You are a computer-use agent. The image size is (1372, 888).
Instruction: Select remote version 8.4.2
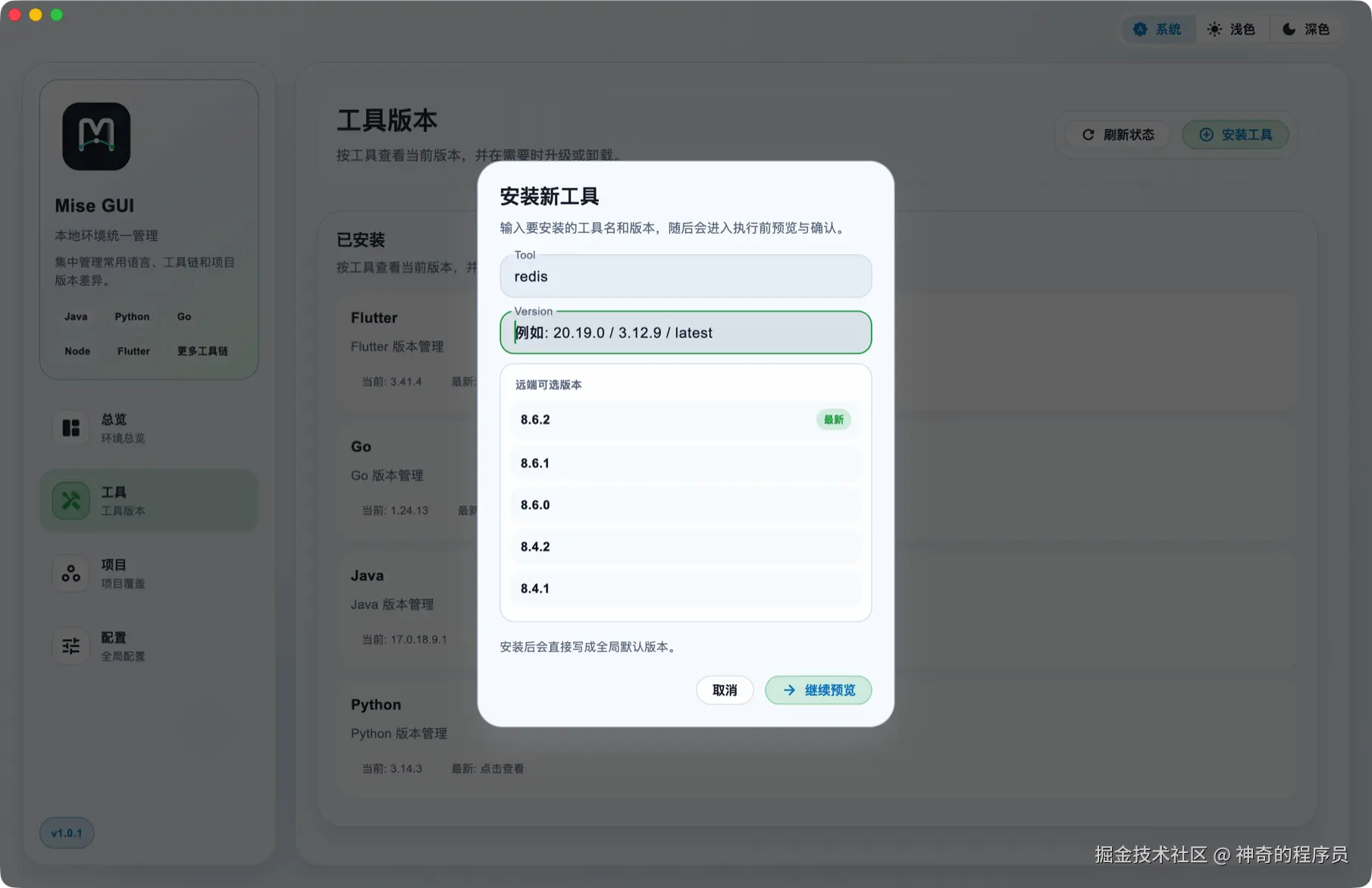(686, 547)
